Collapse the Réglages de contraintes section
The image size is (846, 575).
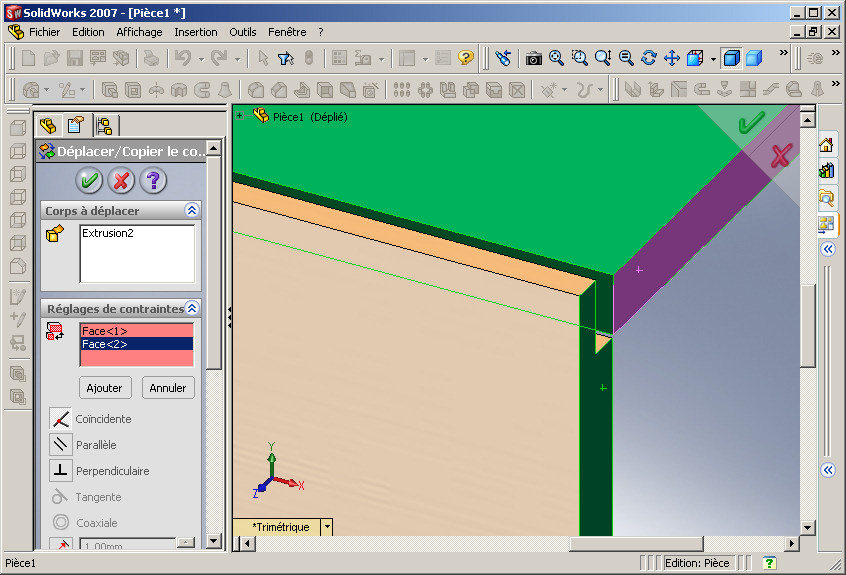click(192, 308)
